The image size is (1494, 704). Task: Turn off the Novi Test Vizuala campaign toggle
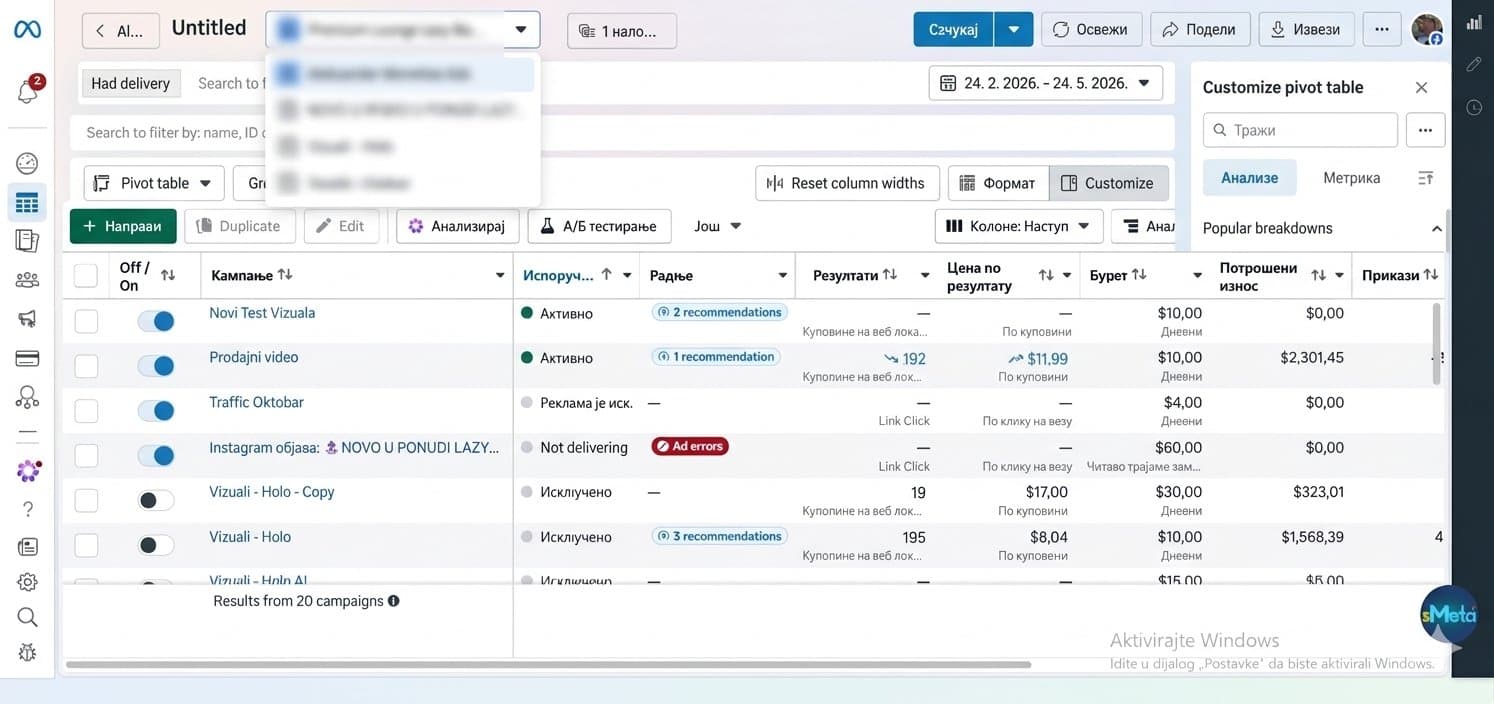click(156, 321)
